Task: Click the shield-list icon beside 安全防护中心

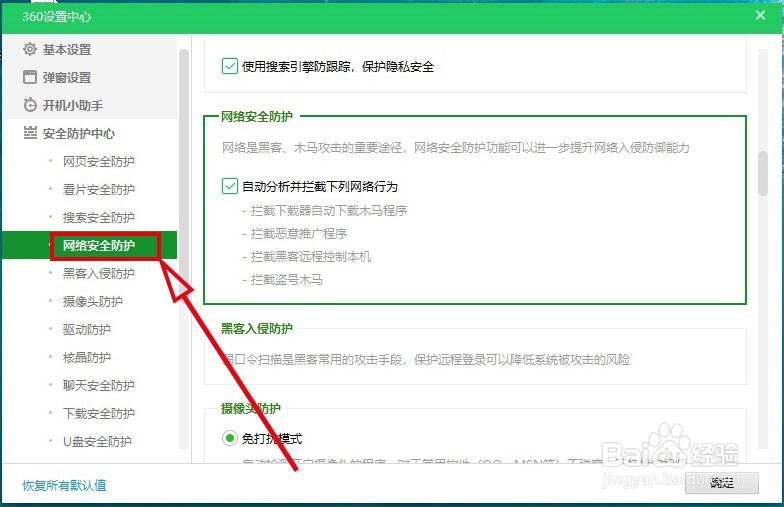Action: [30, 133]
